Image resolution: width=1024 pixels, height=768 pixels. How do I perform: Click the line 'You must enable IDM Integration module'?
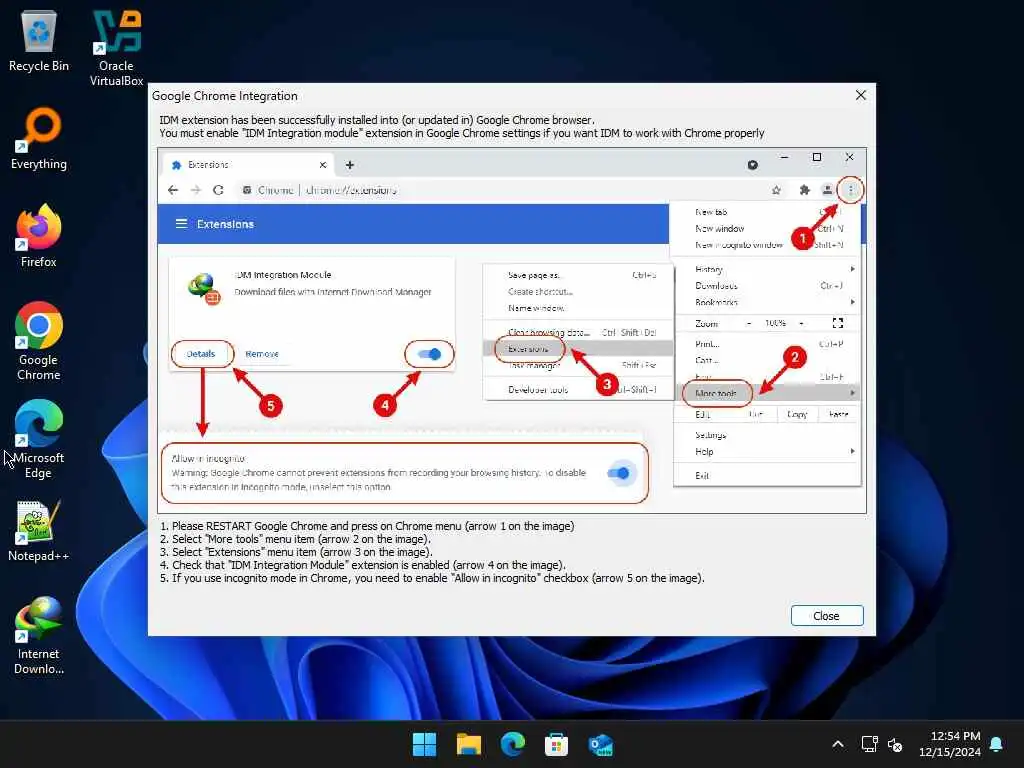[462, 133]
